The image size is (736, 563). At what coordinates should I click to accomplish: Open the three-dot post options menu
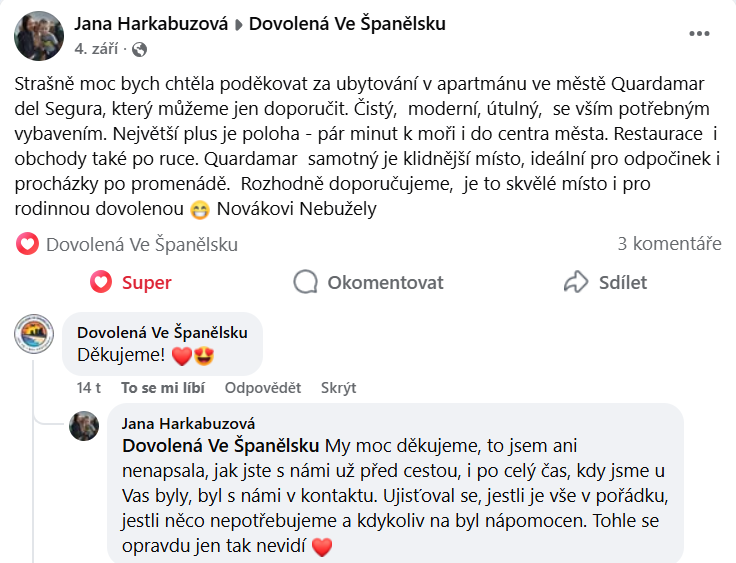(x=699, y=33)
